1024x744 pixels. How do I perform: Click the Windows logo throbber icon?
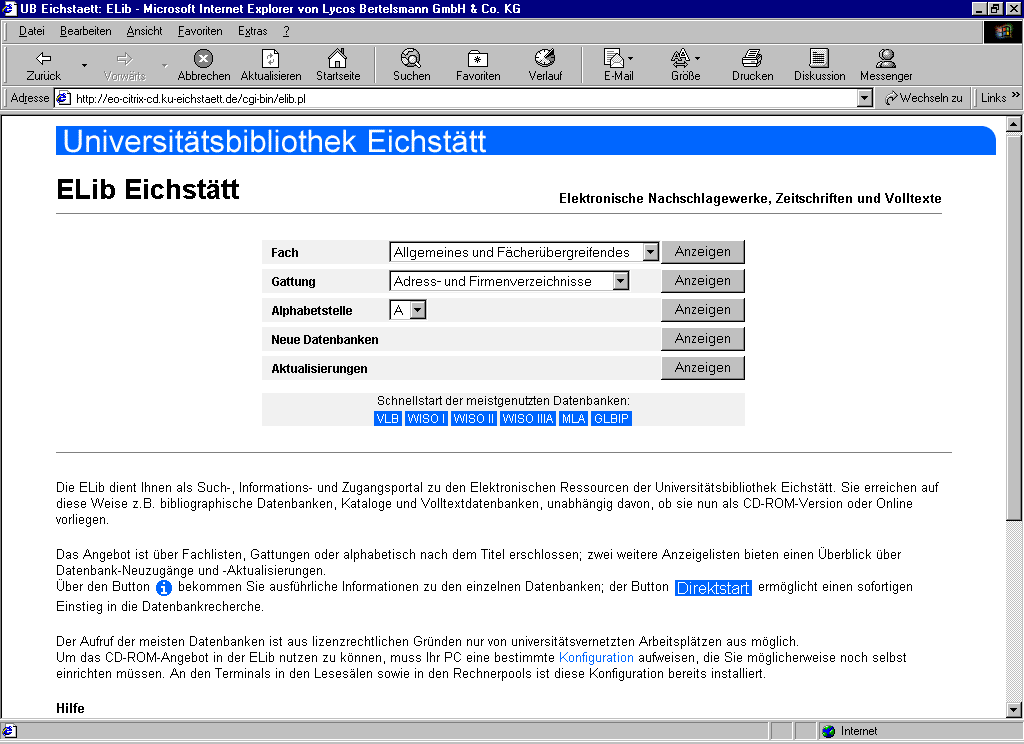point(1002,32)
